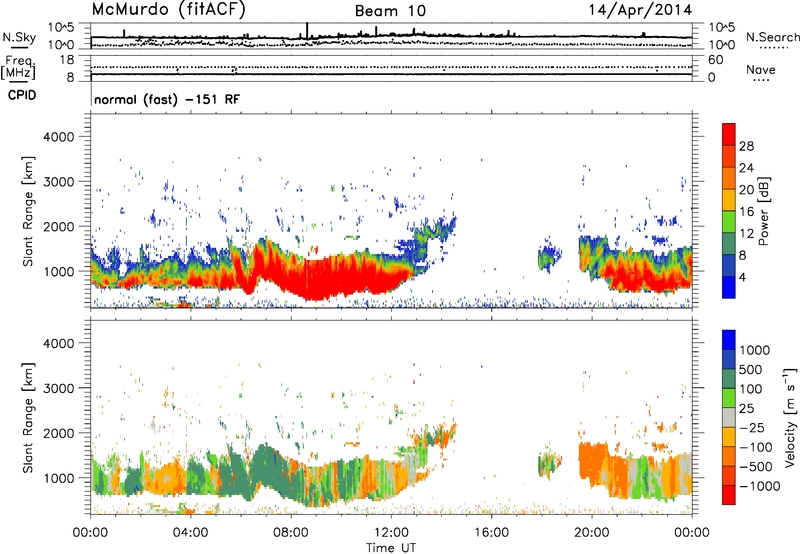Click the "Velocity [m s-1]" color bar title
Viewport: 800px width, 554px height.
coord(790,418)
